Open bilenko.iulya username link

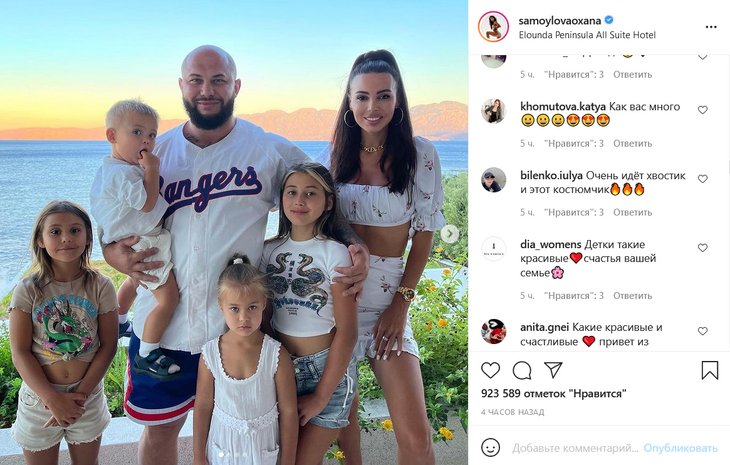click(x=551, y=175)
